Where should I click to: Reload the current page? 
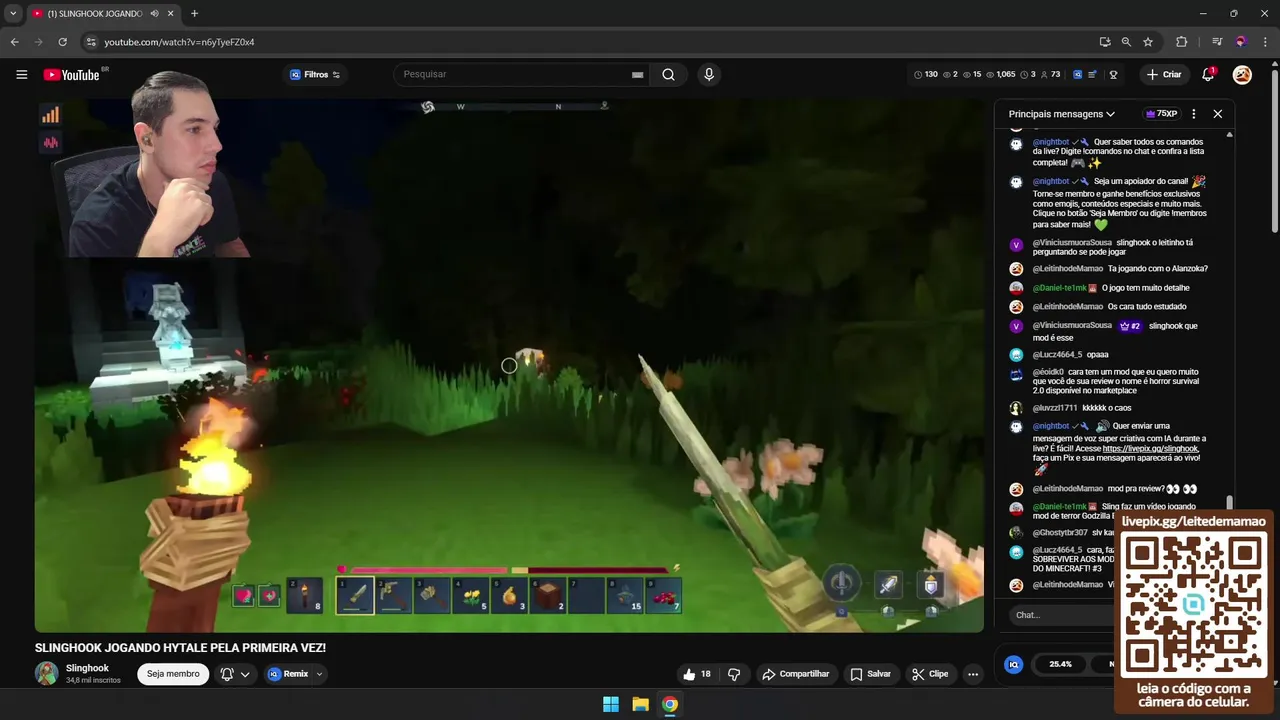click(x=62, y=42)
